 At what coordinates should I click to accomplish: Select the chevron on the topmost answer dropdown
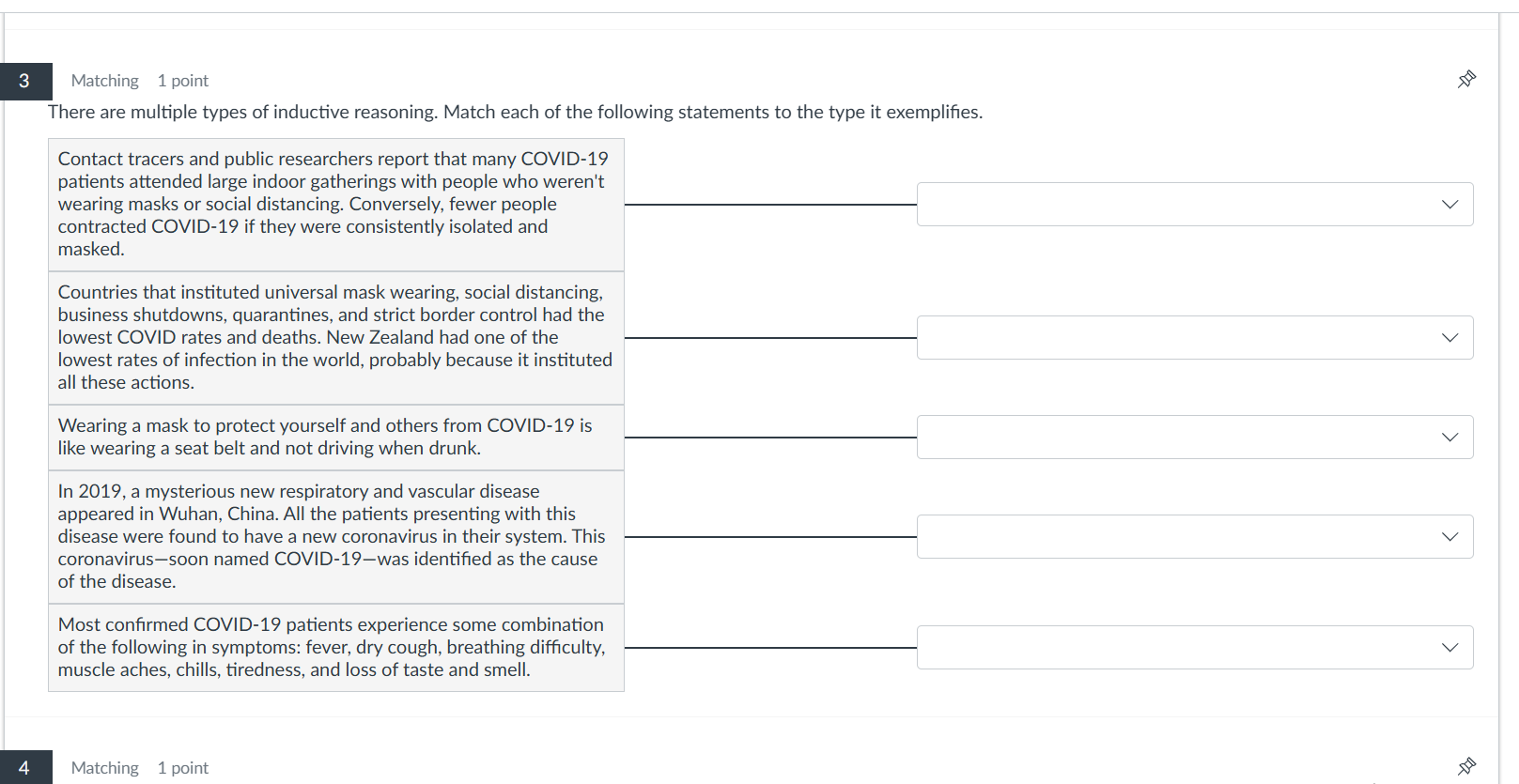click(x=1449, y=204)
